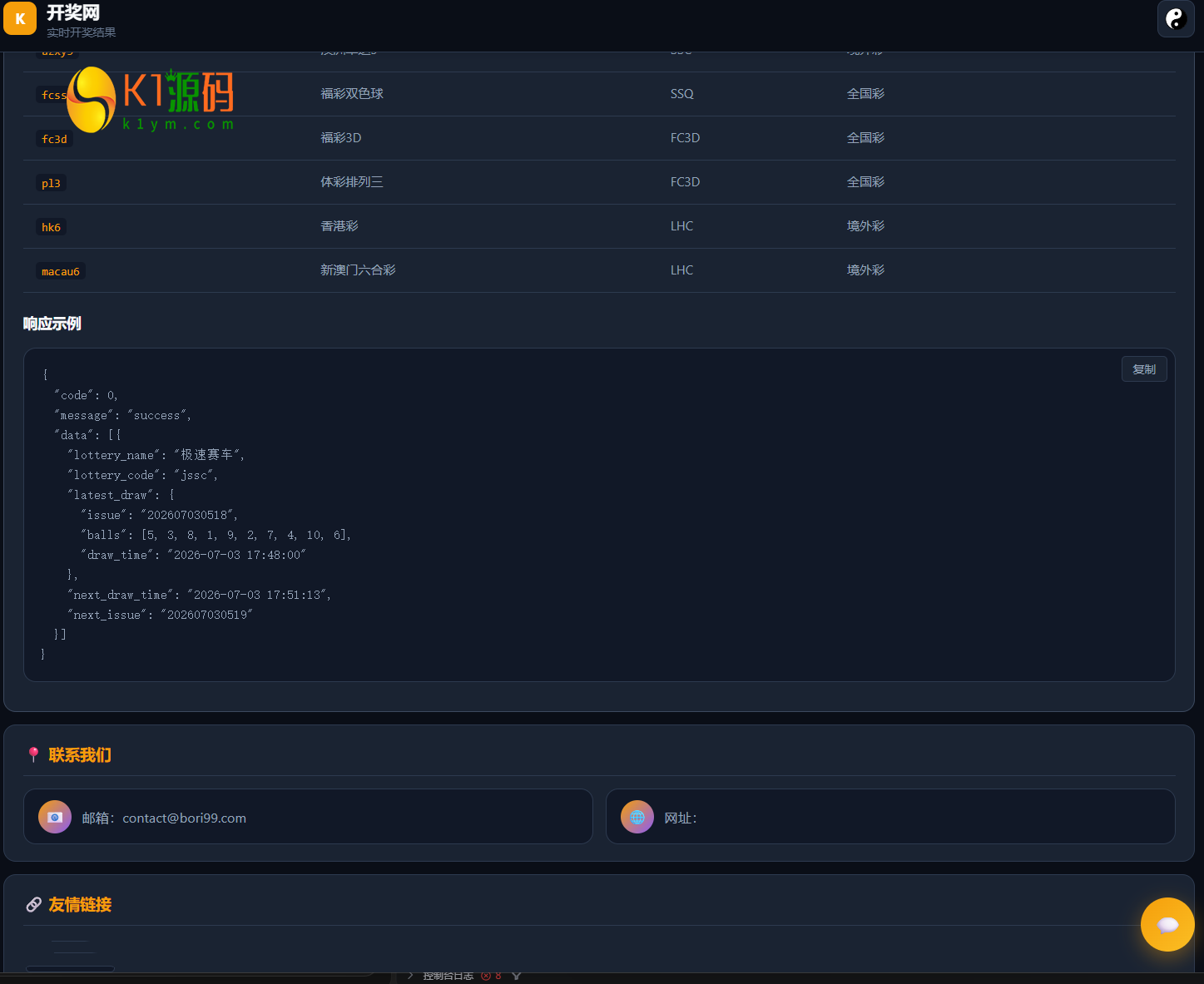Click the 网址 contact card label

coord(681,818)
